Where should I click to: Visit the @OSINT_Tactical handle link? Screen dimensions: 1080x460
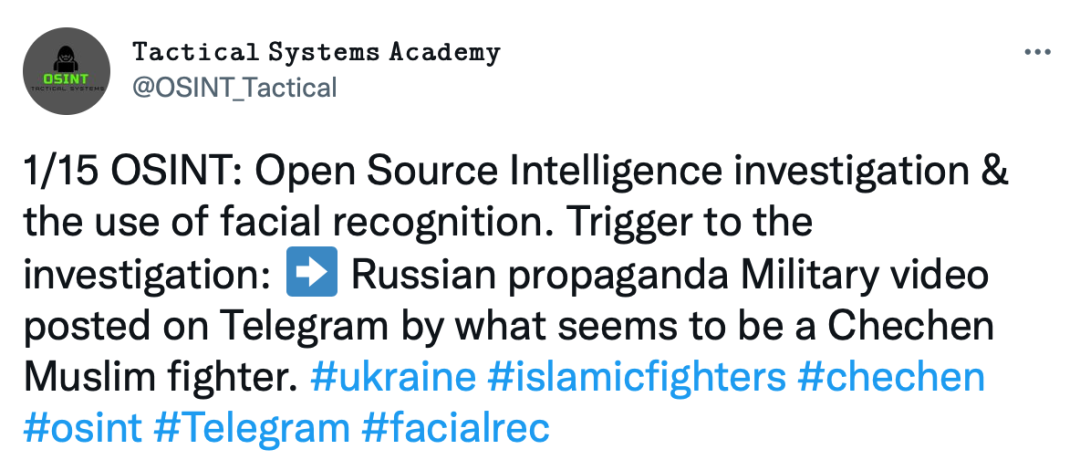[x=235, y=87]
